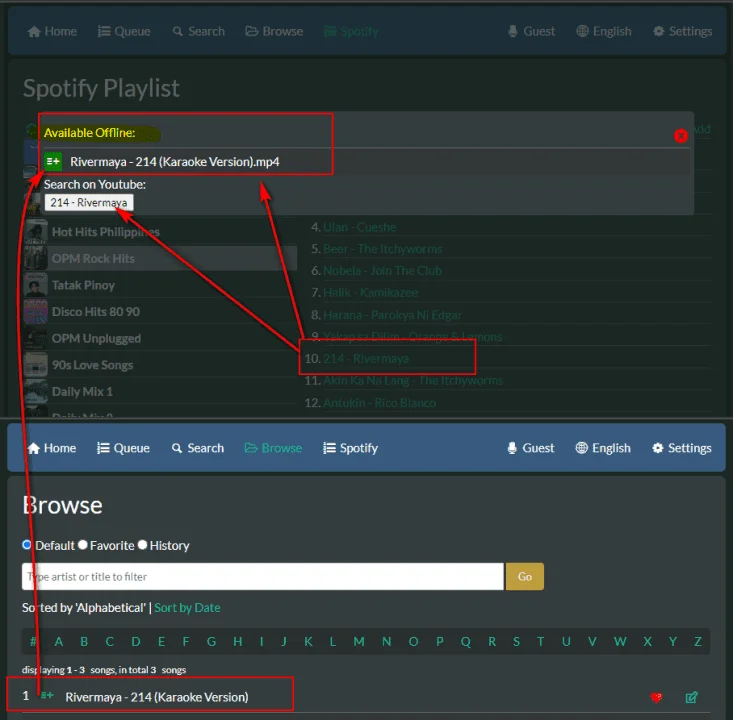Click Rivermaya - 214 (Karaoke Version).mp4 offline entry
Image resolution: width=733 pixels, height=720 pixels.
pos(174,162)
